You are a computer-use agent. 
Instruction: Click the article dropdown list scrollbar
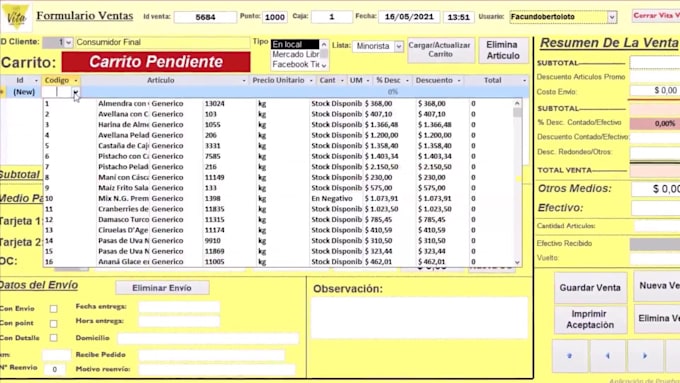pos(517,182)
